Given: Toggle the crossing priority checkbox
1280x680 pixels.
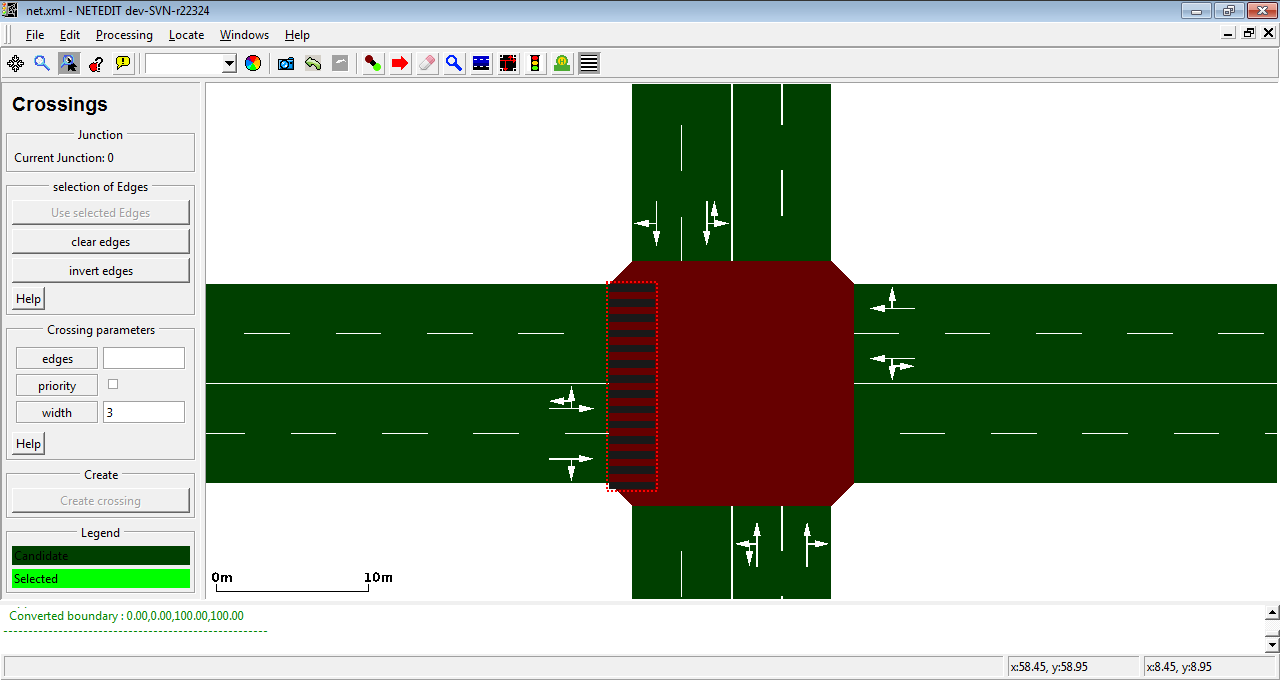Looking at the screenshot, I should coord(113,384).
